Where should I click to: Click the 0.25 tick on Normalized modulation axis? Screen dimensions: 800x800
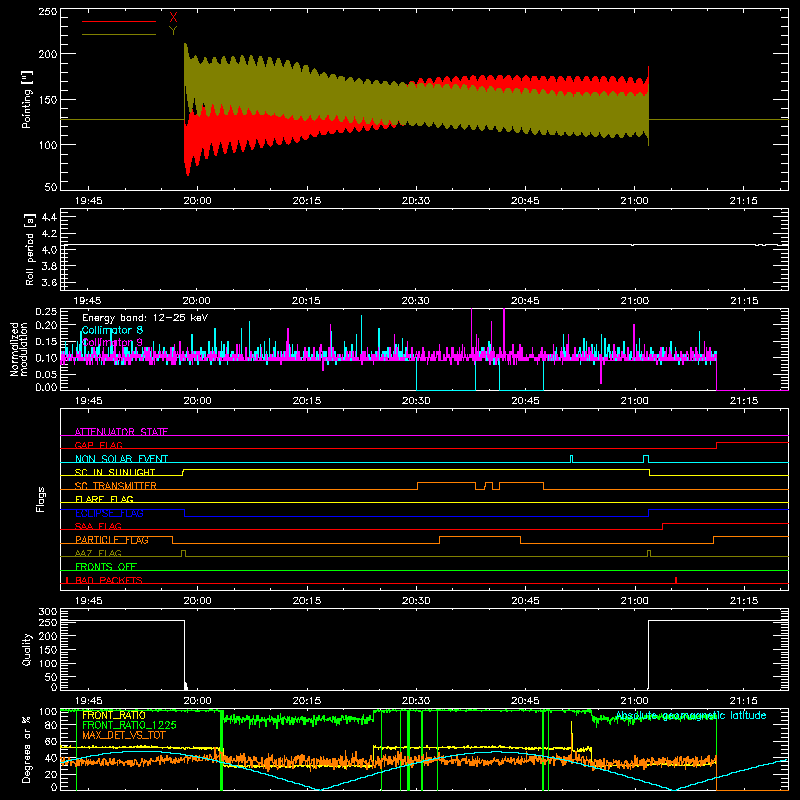(47, 312)
